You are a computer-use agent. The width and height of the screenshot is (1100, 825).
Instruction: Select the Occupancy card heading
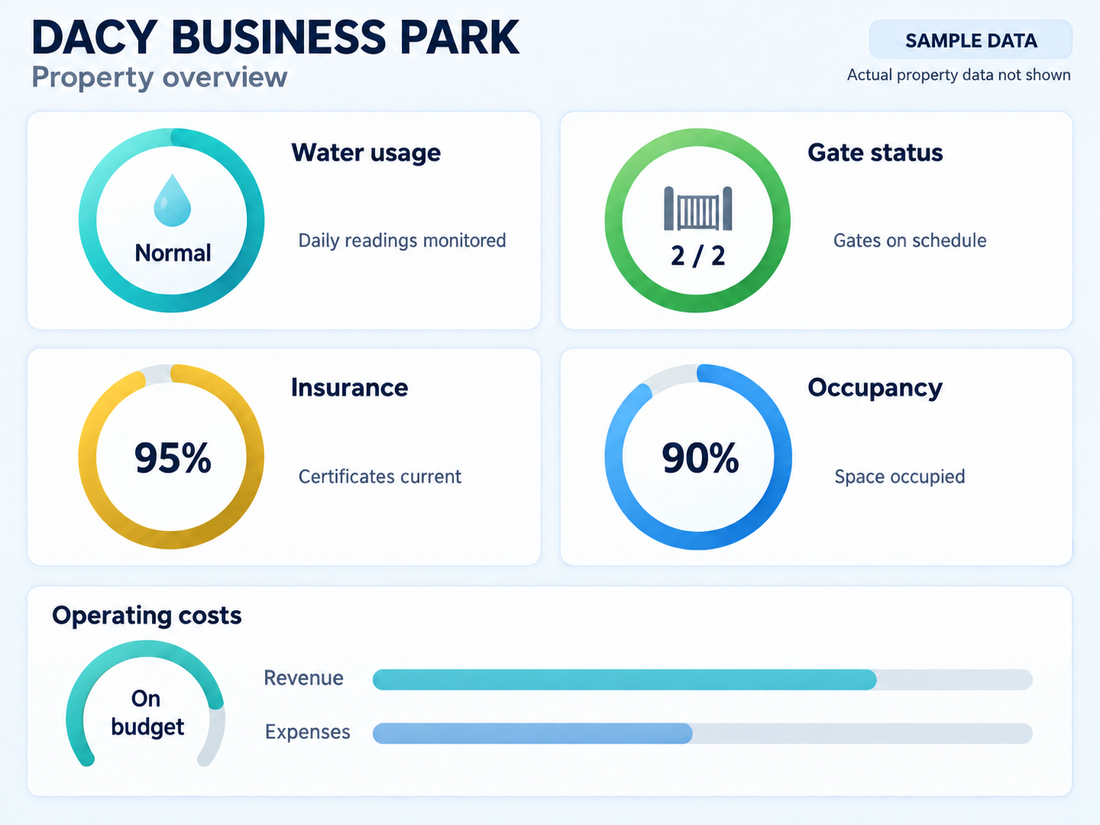pos(875,388)
